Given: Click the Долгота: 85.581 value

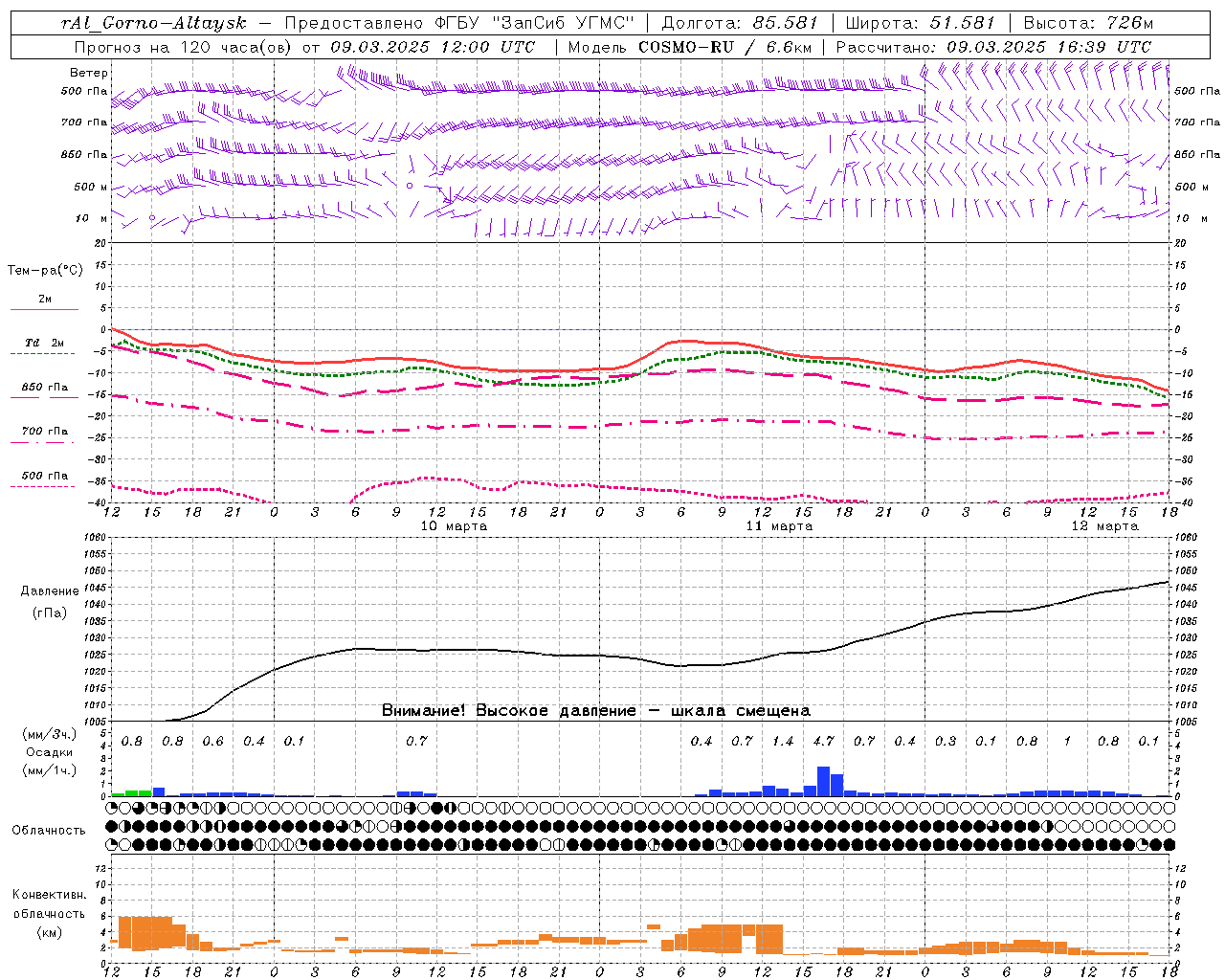Looking at the screenshot, I should (740, 23).
